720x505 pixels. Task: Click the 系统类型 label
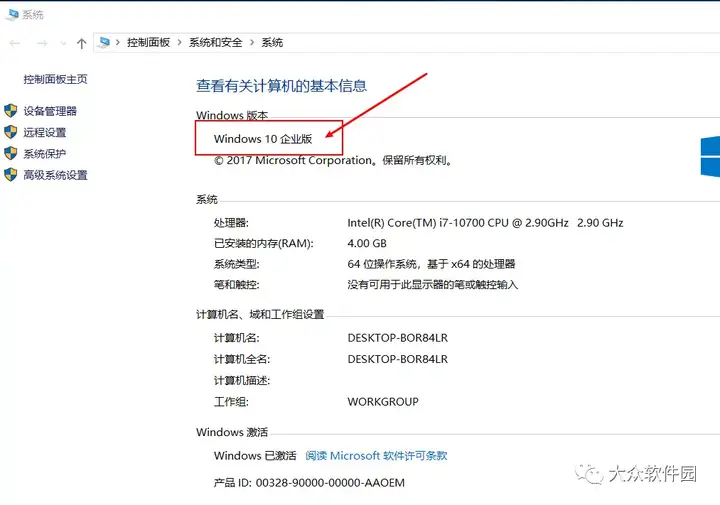click(x=236, y=264)
